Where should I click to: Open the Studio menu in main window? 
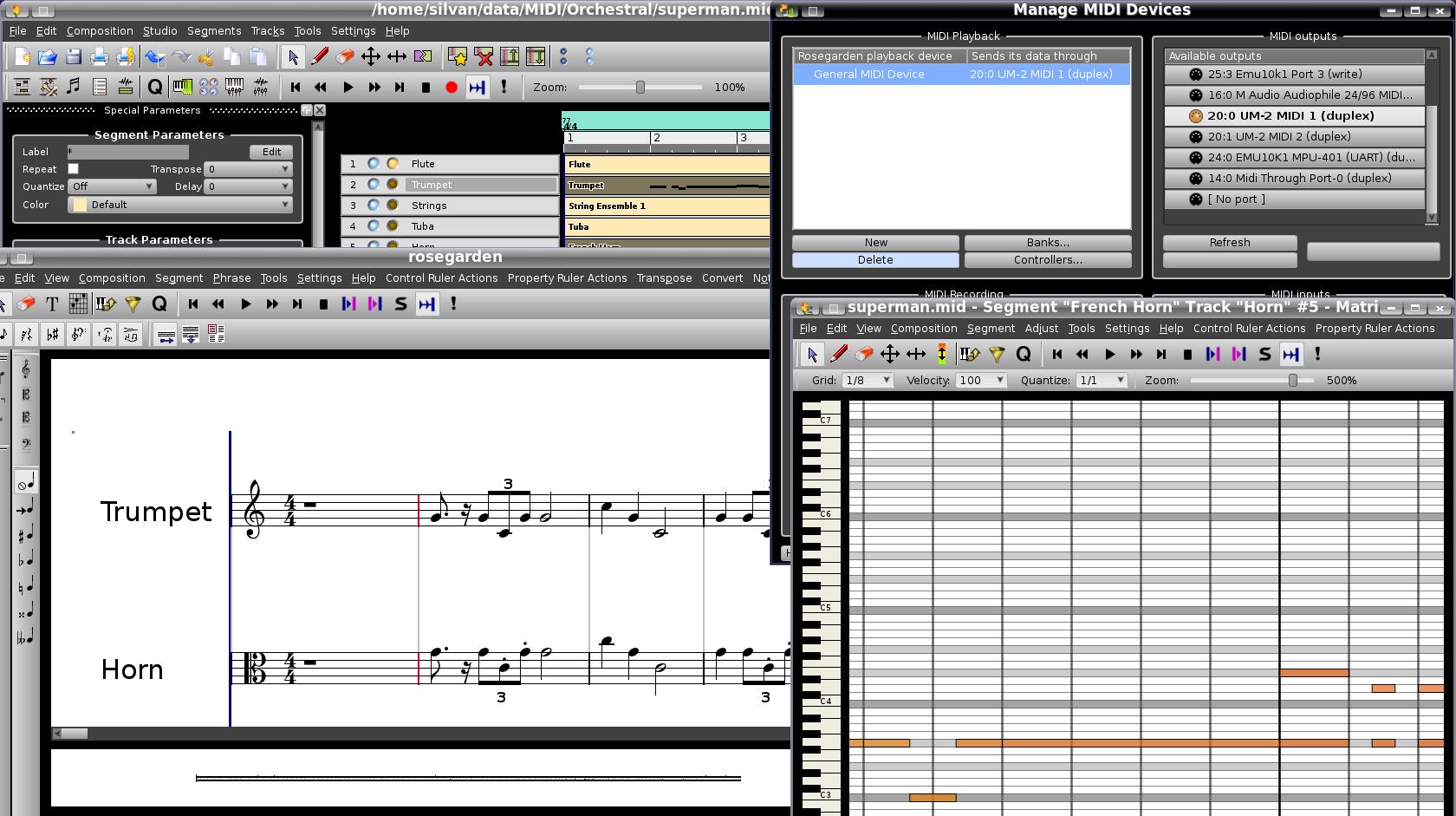(x=159, y=31)
